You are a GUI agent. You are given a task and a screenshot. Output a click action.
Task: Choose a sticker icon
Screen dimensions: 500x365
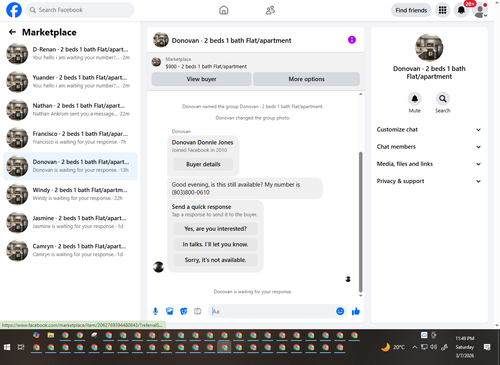184,311
